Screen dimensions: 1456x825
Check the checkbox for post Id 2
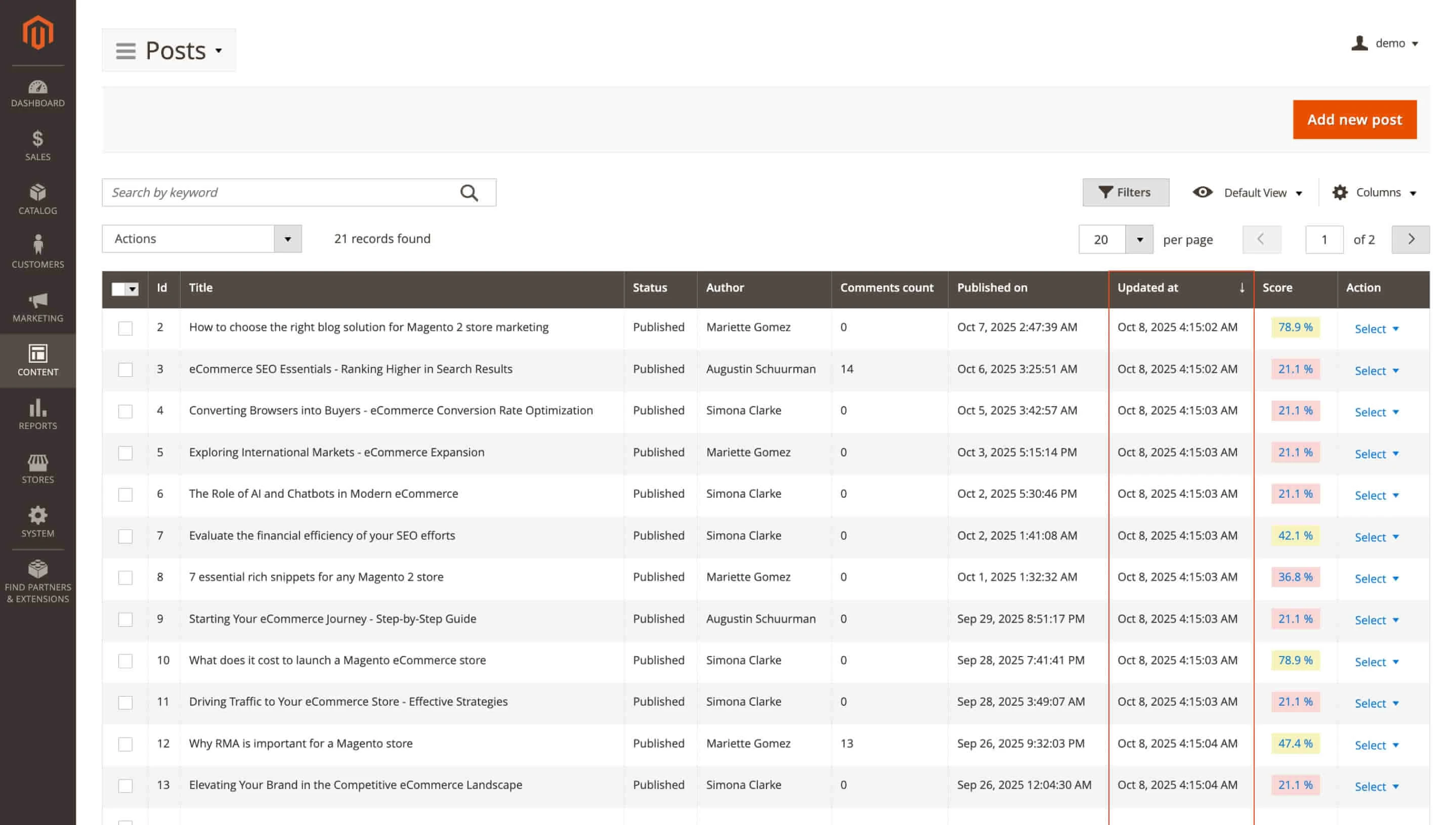pyautogui.click(x=125, y=328)
